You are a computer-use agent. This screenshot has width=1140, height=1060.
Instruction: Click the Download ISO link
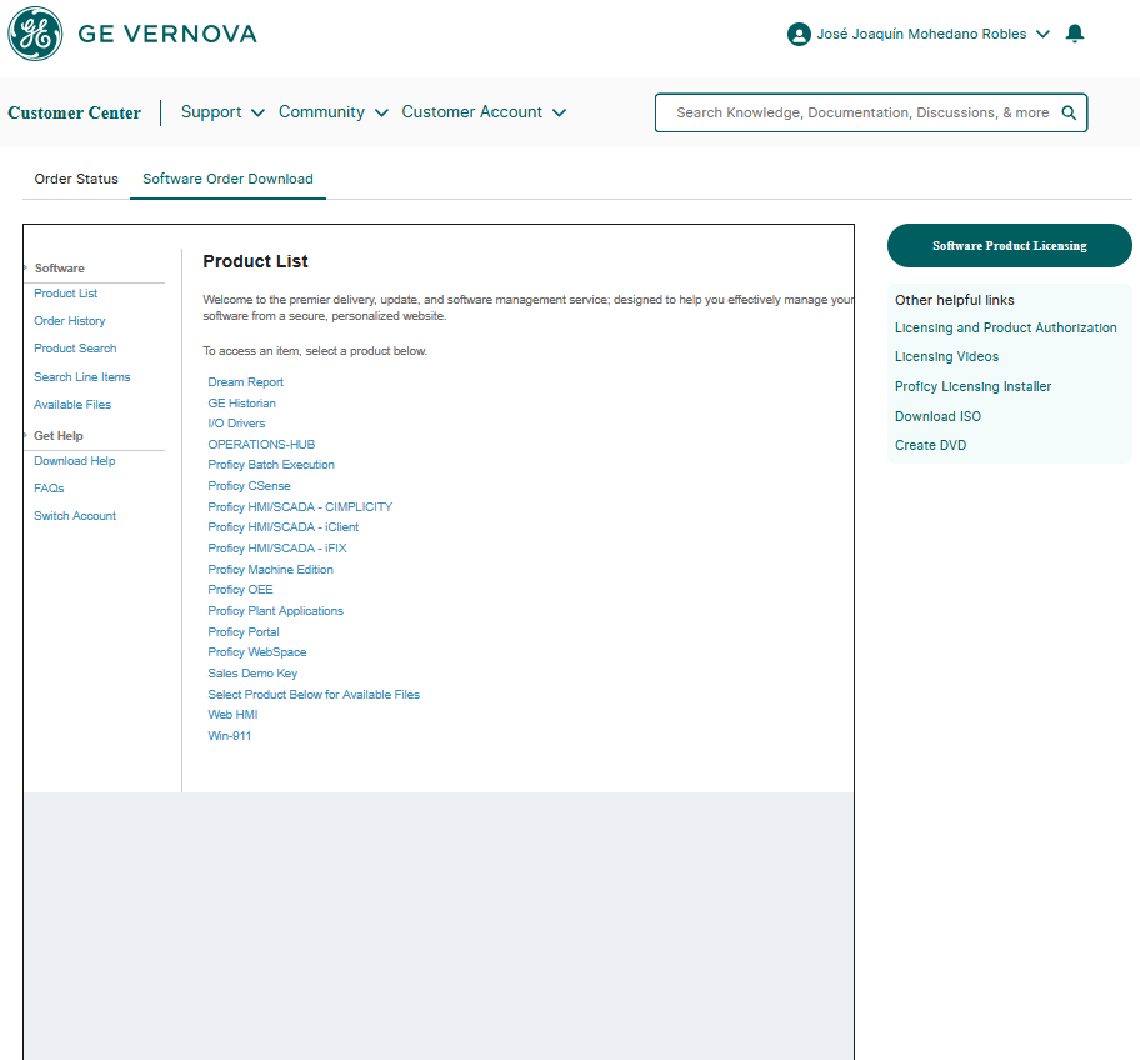938,417
